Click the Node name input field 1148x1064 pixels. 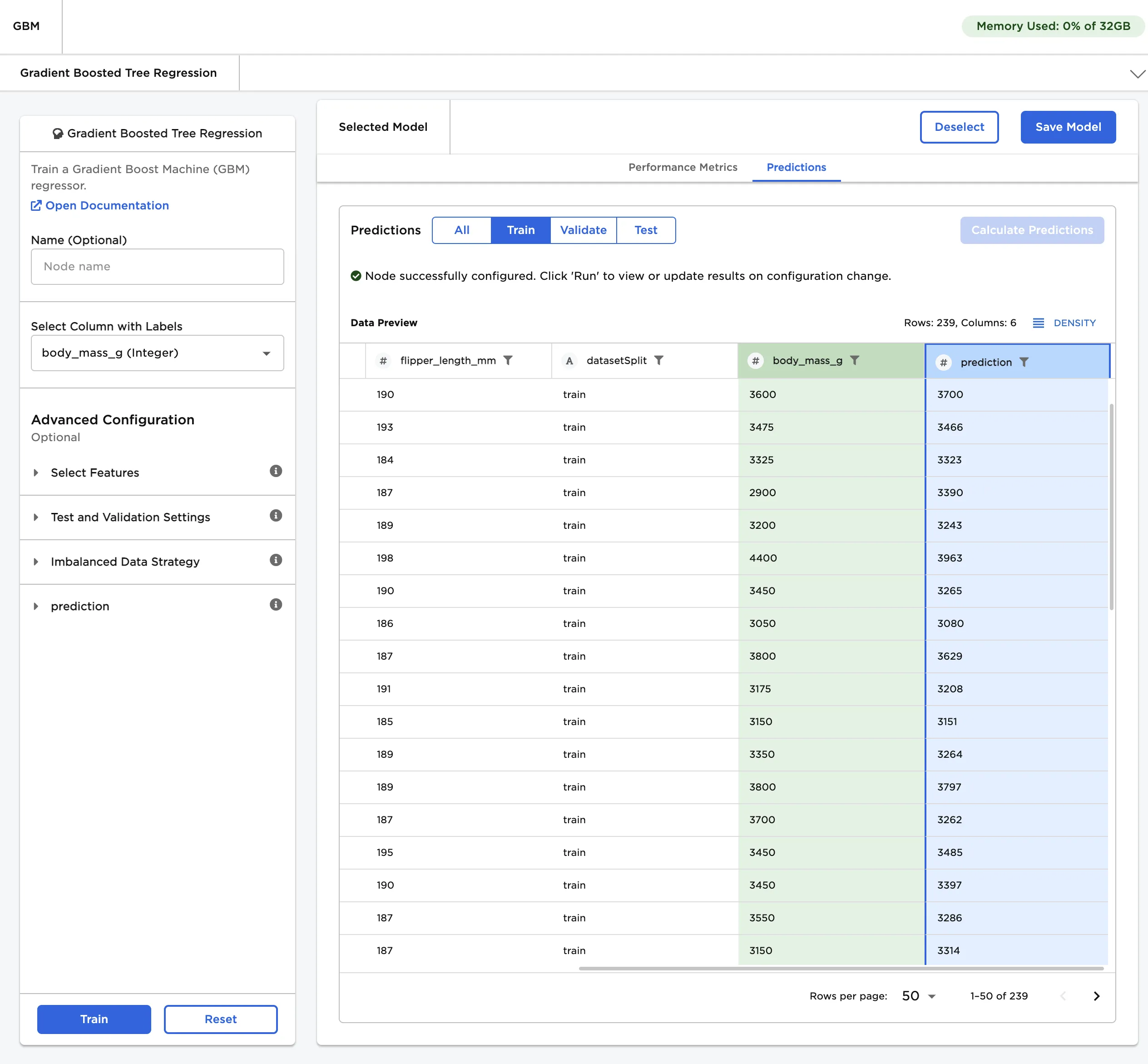[x=157, y=266]
